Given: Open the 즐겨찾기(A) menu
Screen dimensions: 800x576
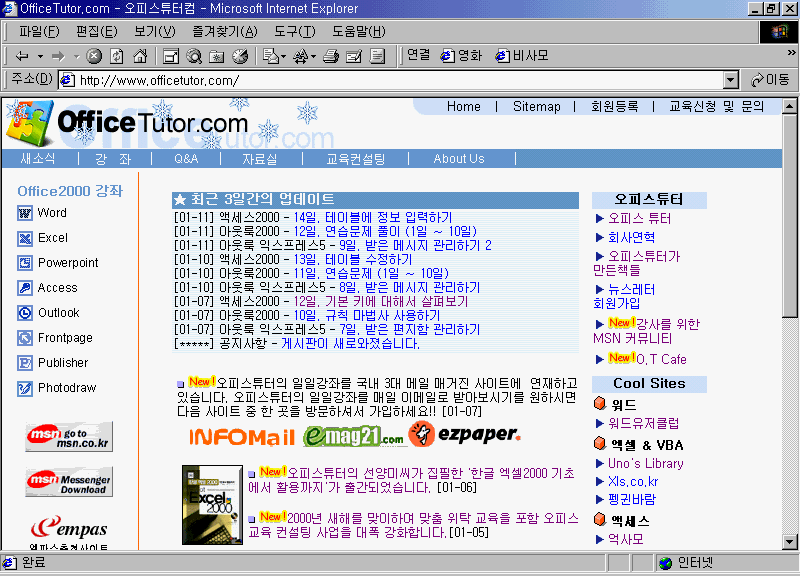Looking at the screenshot, I should pos(225,32).
